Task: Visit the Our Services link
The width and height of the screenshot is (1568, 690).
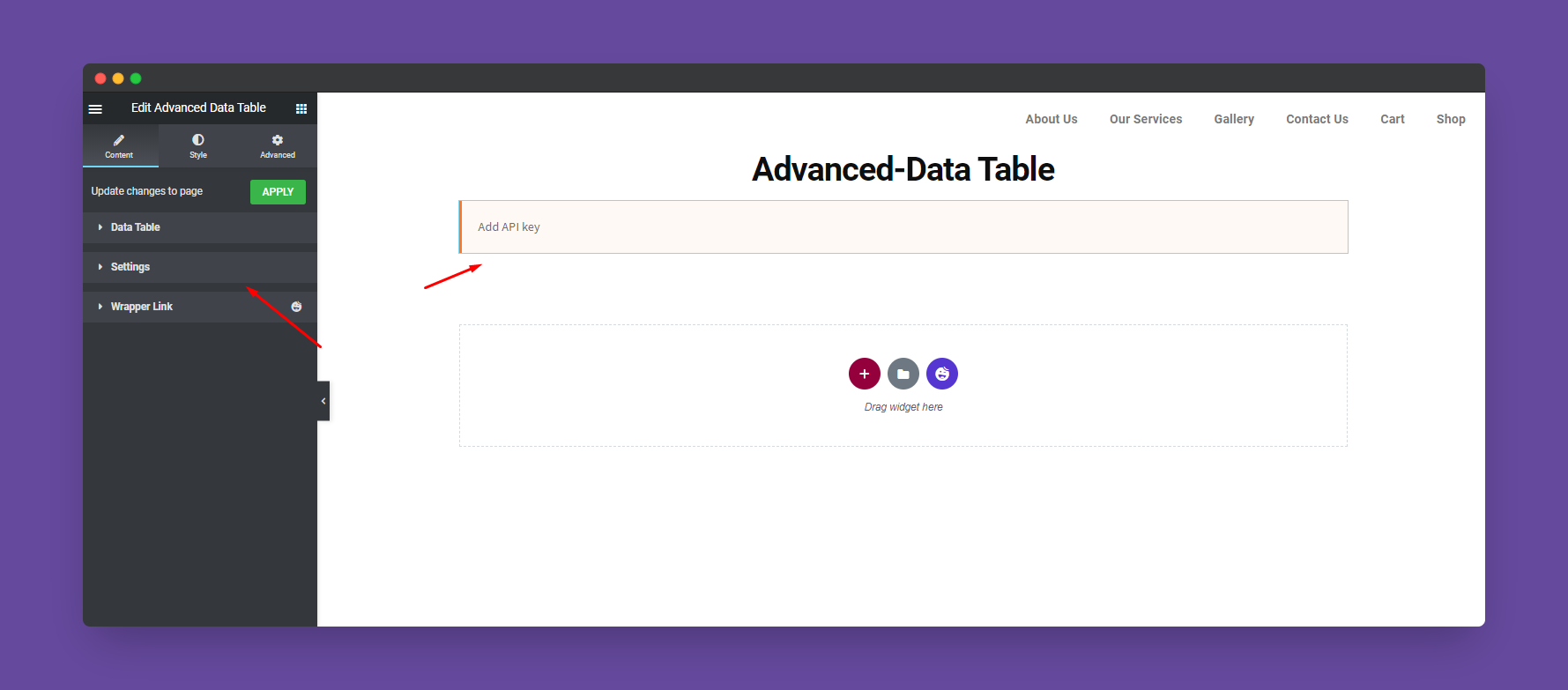Action: (x=1145, y=119)
